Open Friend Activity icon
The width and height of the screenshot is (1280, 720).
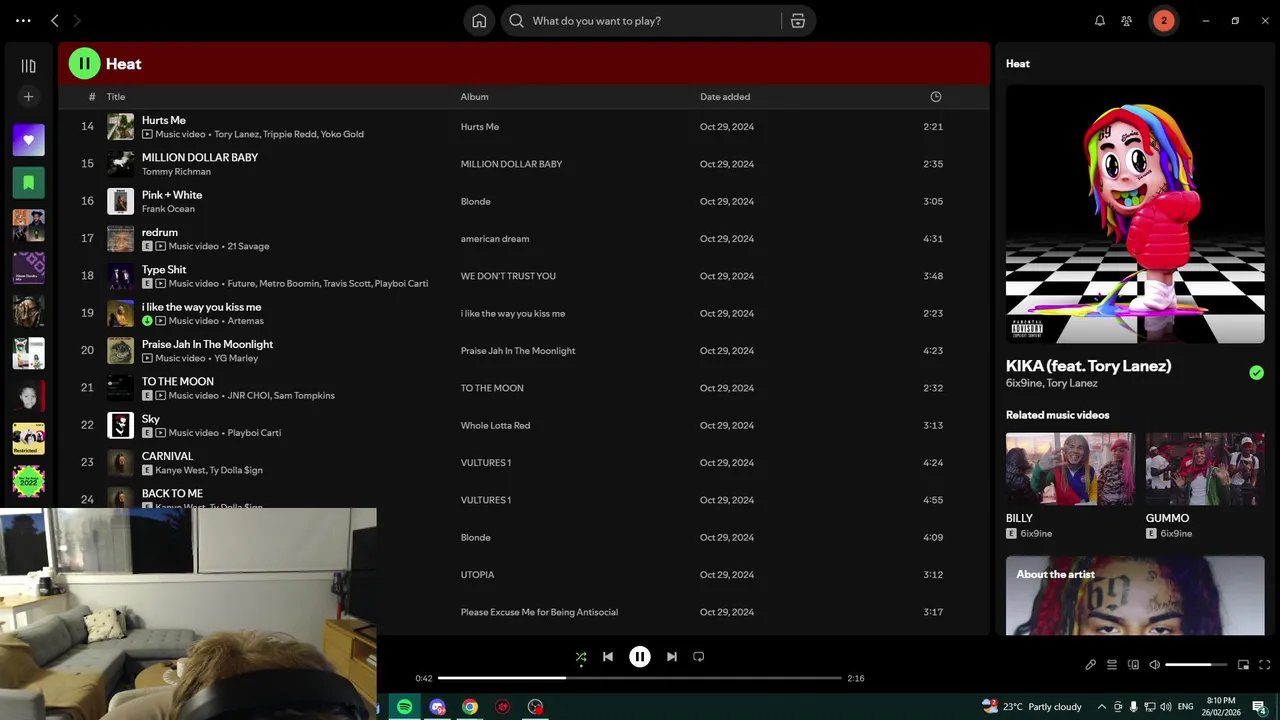(x=1127, y=21)
